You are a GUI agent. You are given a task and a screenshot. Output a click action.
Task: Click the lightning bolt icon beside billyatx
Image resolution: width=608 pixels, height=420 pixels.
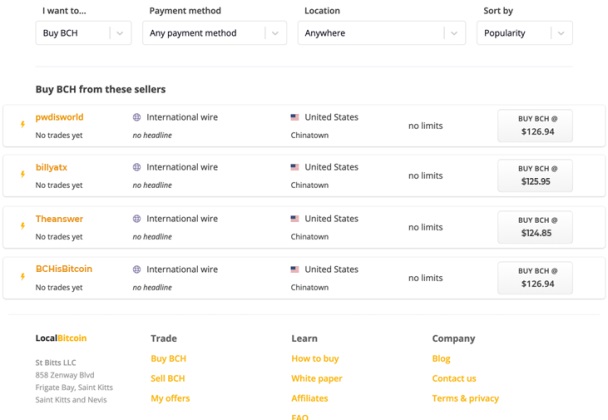point(22,175)
